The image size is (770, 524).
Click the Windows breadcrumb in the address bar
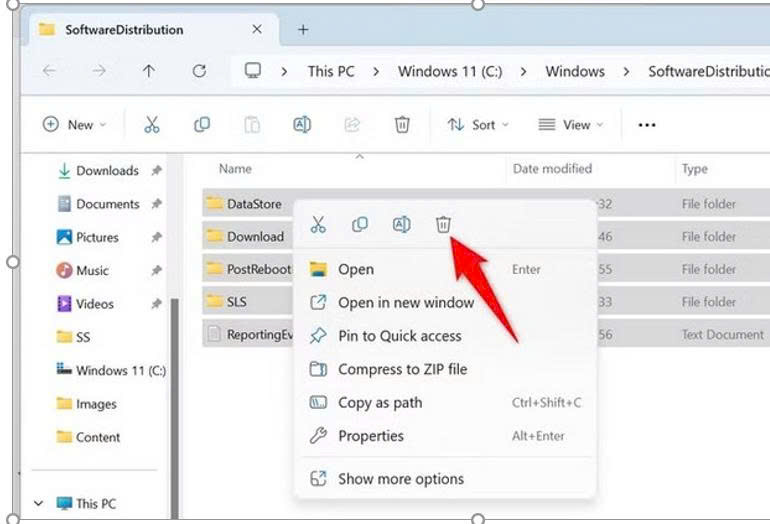click(575, 72)
